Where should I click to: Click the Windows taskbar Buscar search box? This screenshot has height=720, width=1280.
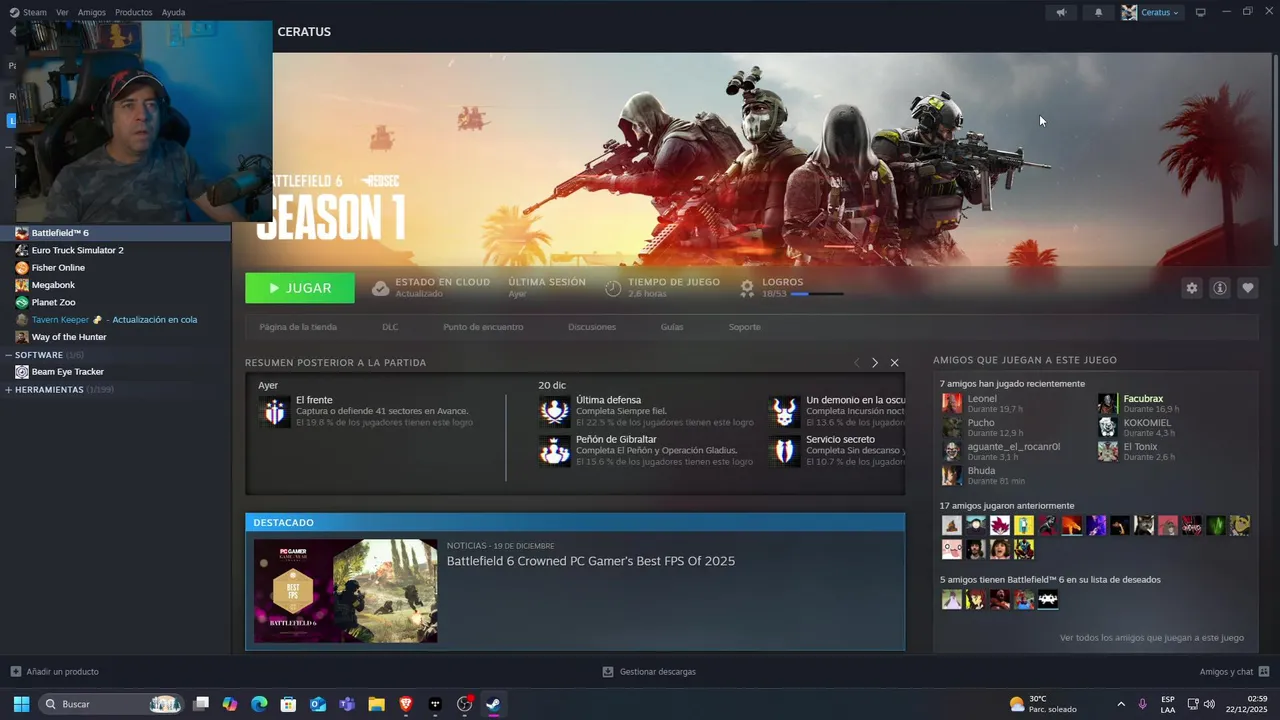[x=112, y=704]
